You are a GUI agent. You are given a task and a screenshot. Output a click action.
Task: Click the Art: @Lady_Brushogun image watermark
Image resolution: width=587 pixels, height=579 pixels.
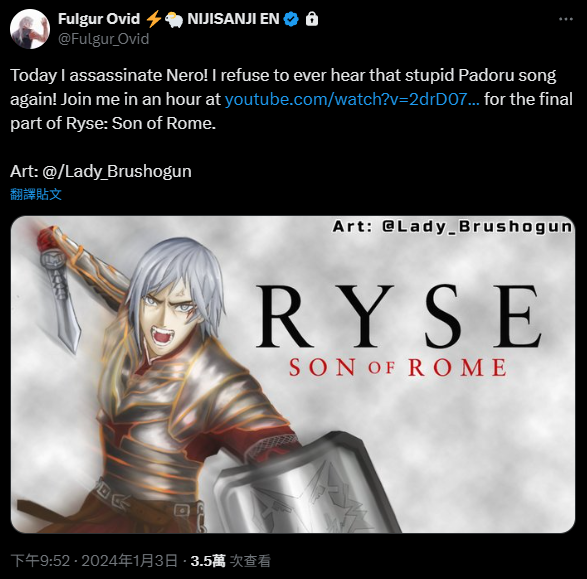pos(453,226)
